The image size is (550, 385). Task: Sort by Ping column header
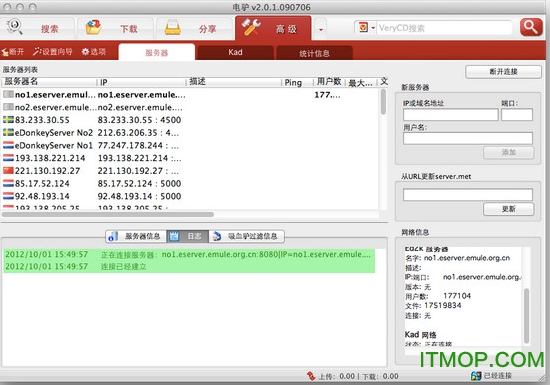click(x=297, y=82)
